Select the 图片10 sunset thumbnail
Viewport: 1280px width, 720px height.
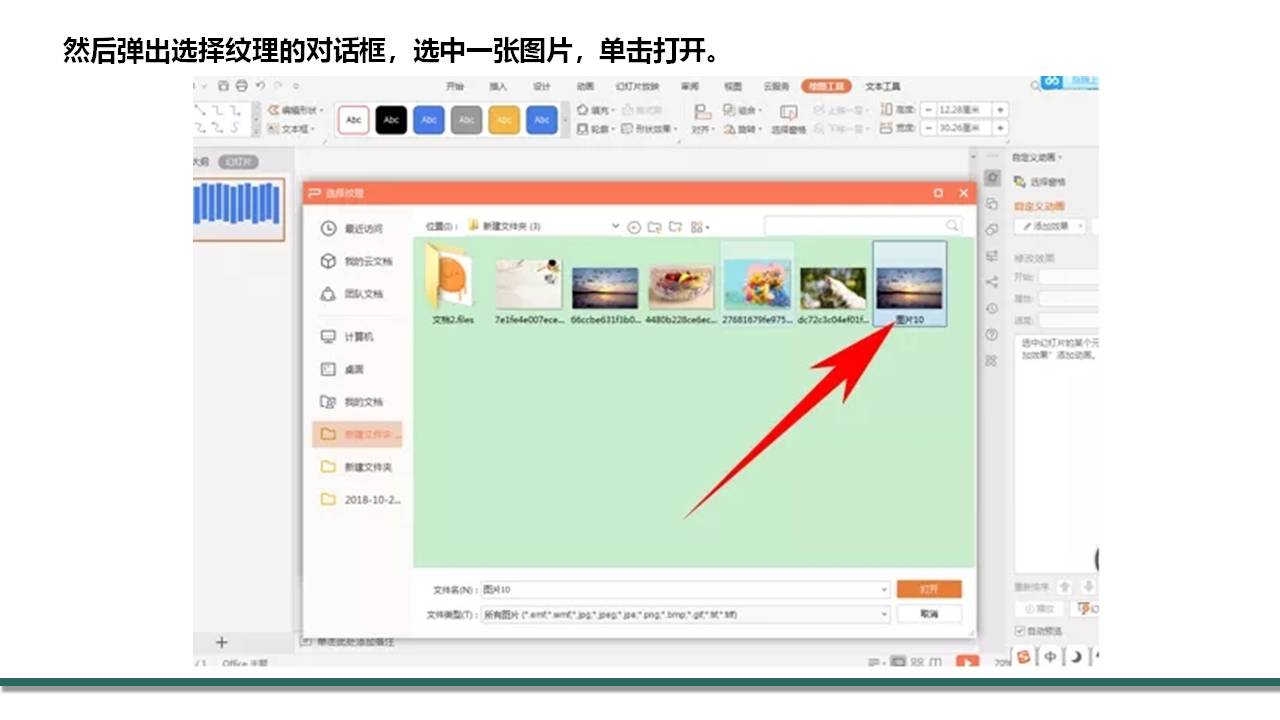[909, 281]
